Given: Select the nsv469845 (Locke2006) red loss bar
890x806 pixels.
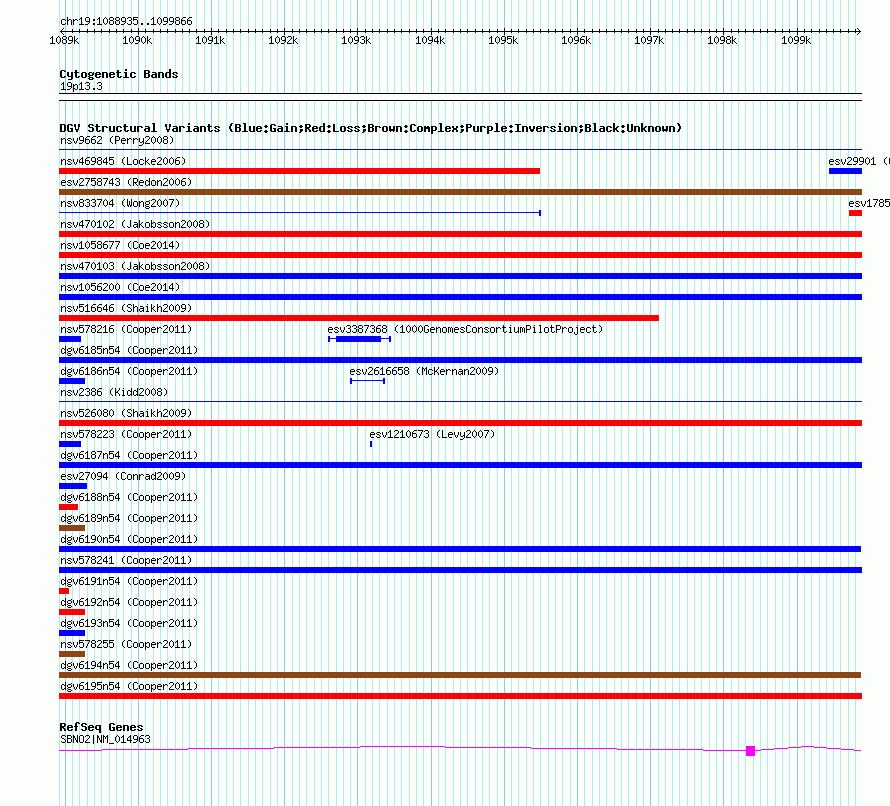Looking at the screenshot, I should click(x=300, y=171).
